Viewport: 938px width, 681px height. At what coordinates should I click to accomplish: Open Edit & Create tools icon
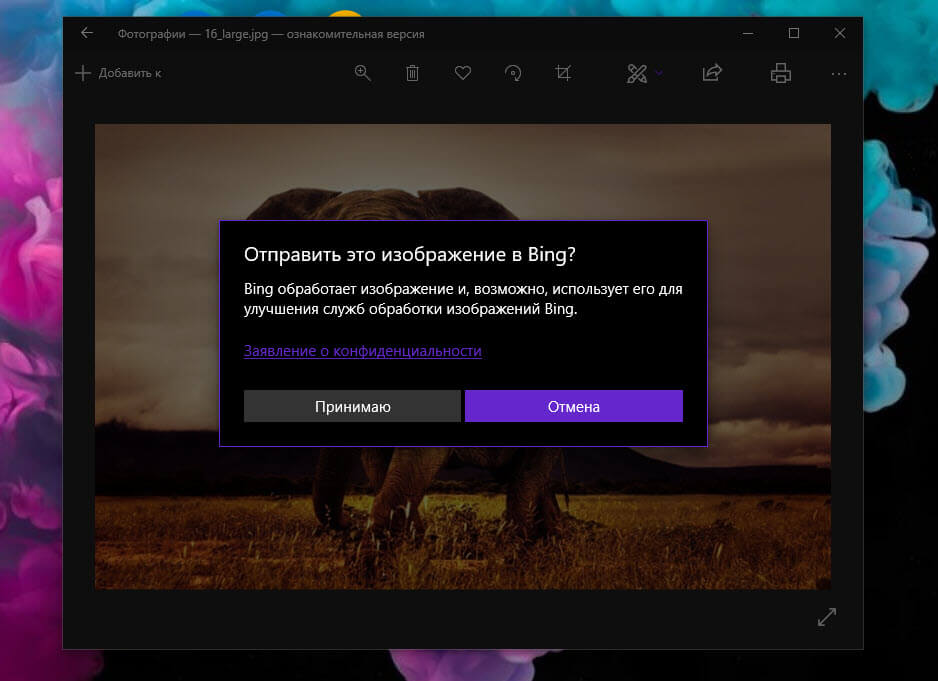pyautogui.click(x=636, y=74)
